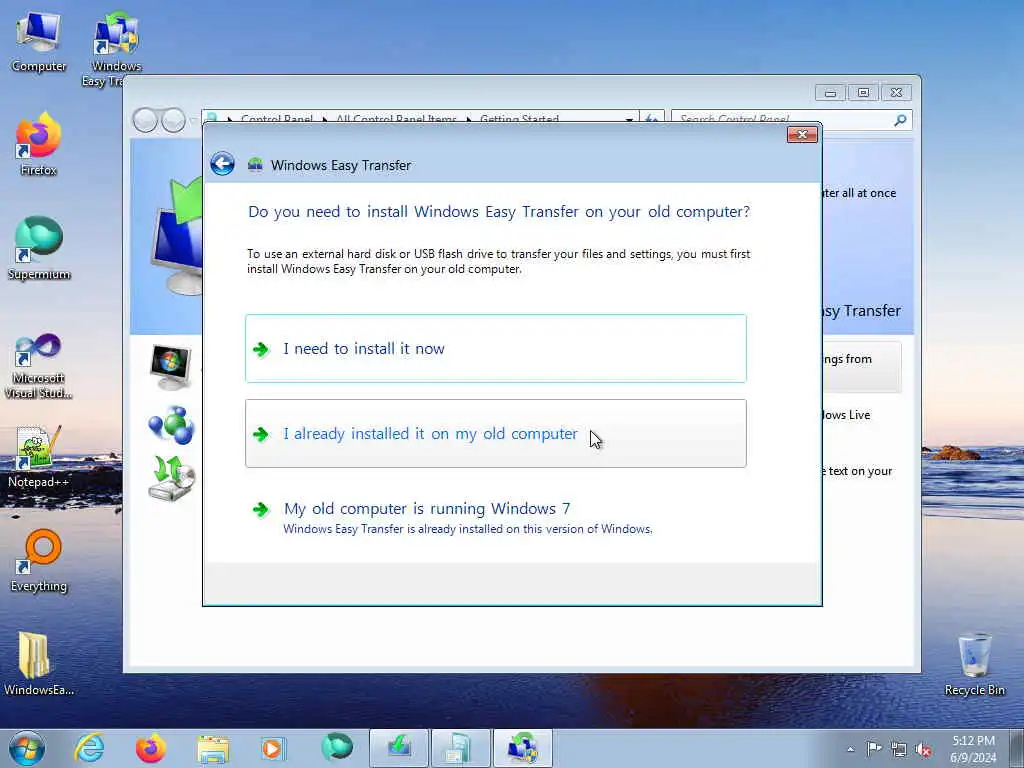Screen dimensions: 1024x768
Task: Choose 'I need to install it now'
Action: (x=496, y=348)
